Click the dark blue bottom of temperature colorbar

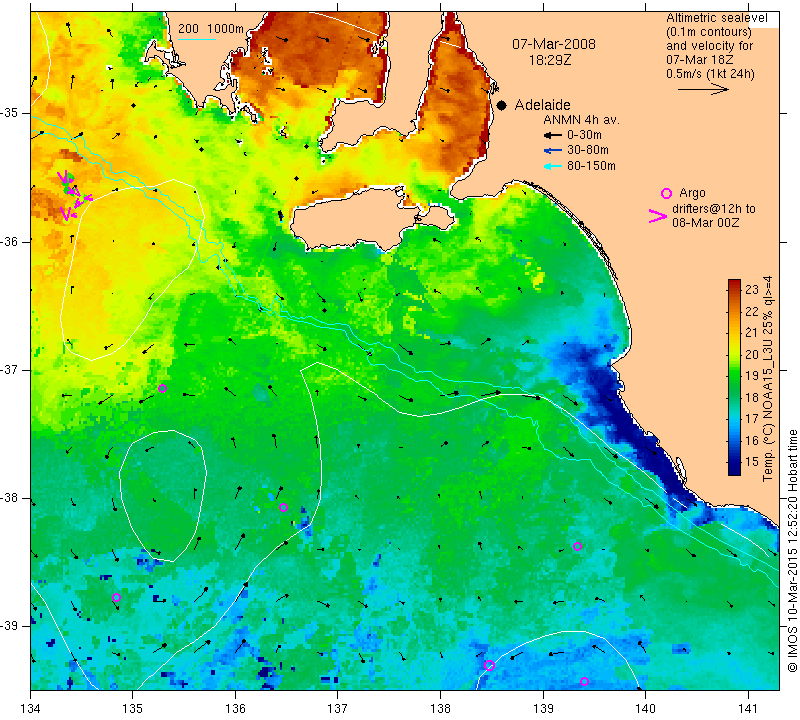[734, 467]
